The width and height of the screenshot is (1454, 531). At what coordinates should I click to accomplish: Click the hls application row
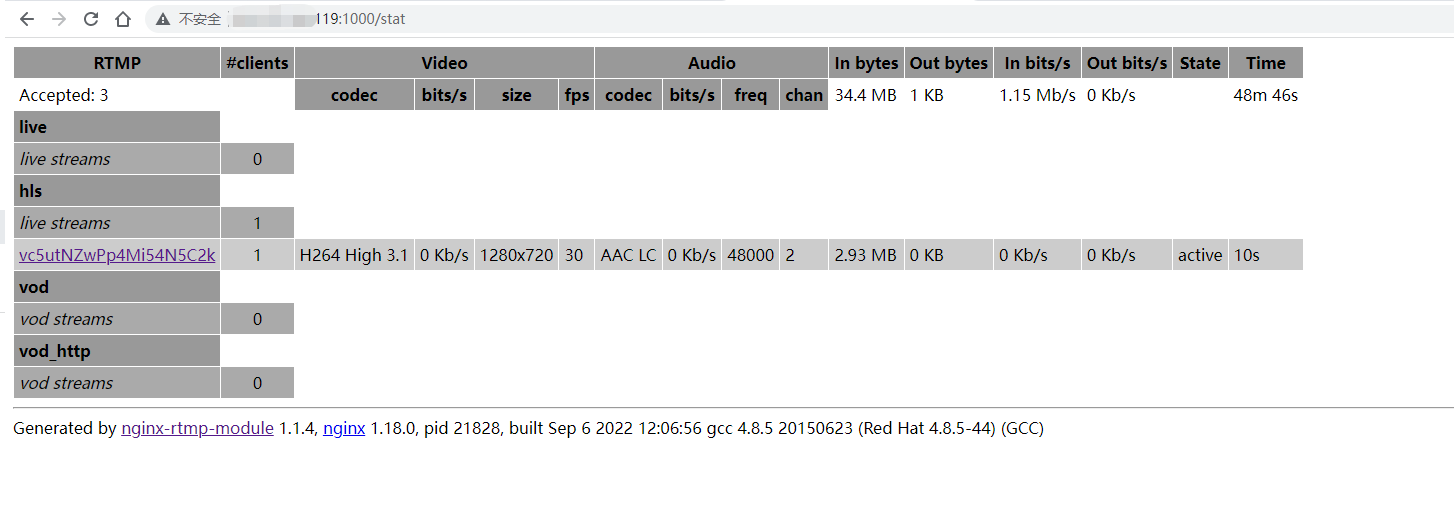click(x=117, y=191)
